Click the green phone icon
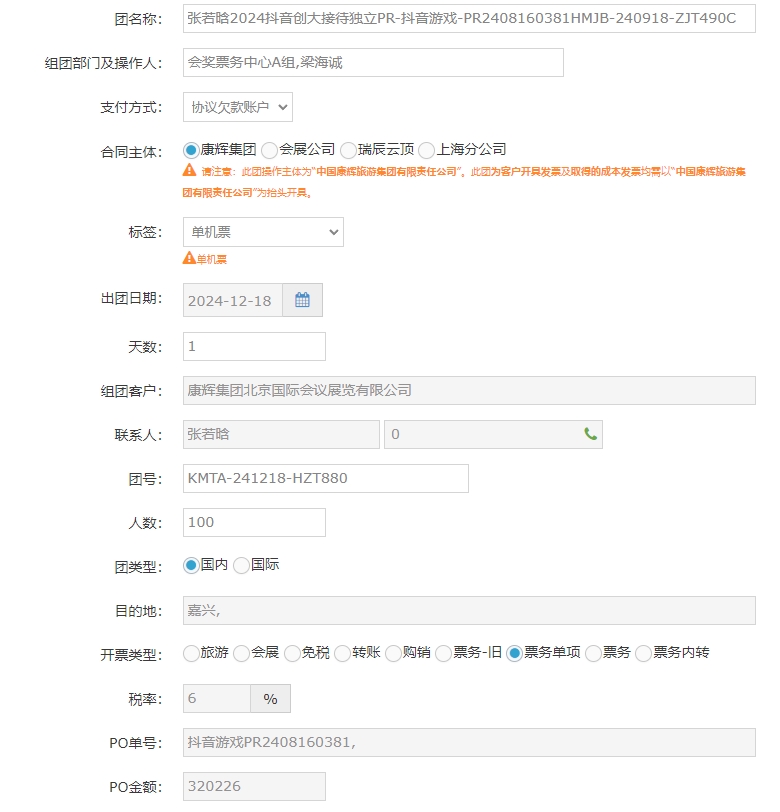 click(590, 435)
